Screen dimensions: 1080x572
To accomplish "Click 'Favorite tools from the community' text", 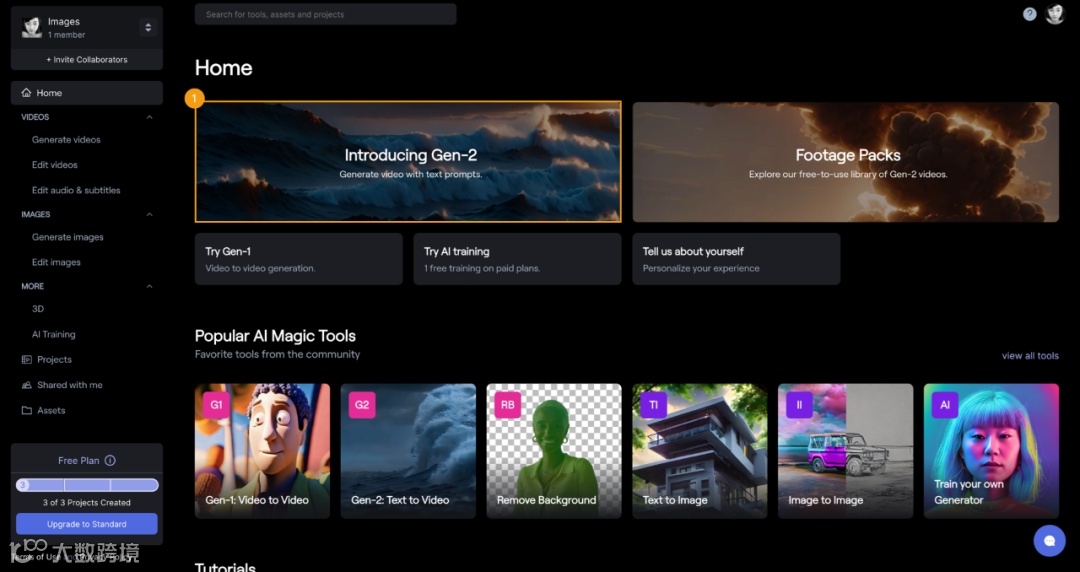I will (x=278, y=354).
